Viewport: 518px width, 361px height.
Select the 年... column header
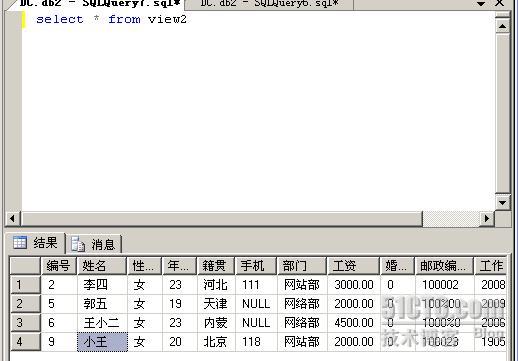(x=180, y=266)
